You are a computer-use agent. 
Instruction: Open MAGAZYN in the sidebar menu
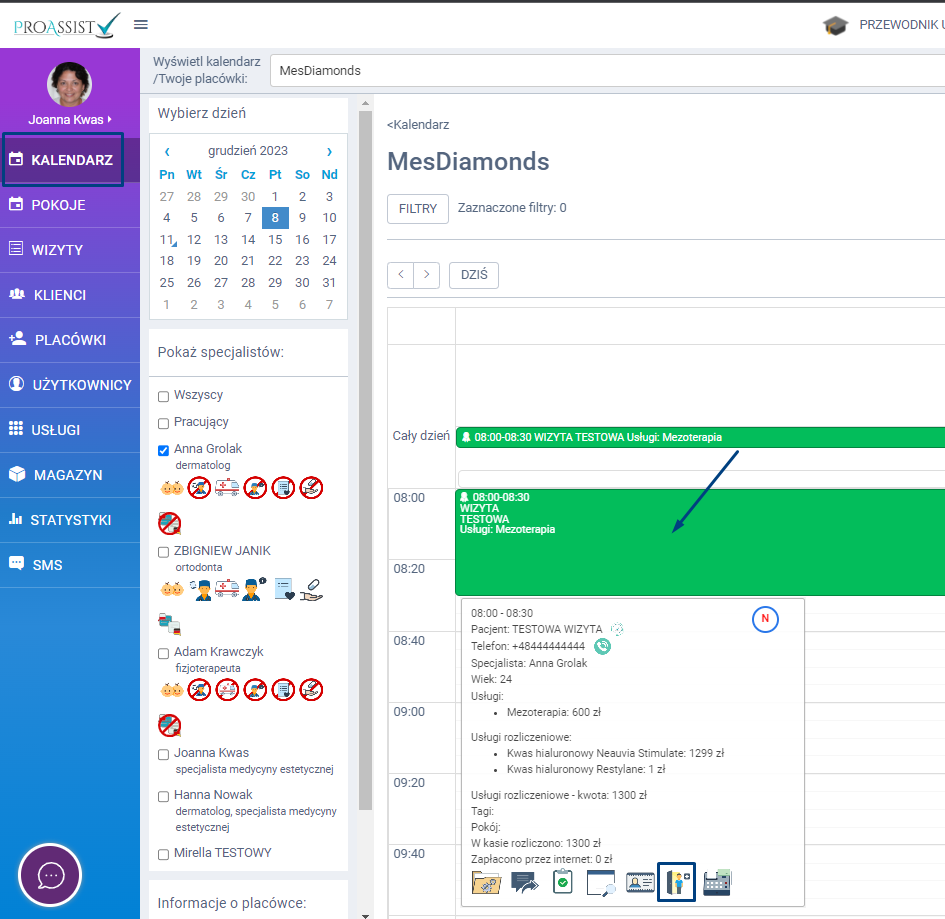coord(68,475)
